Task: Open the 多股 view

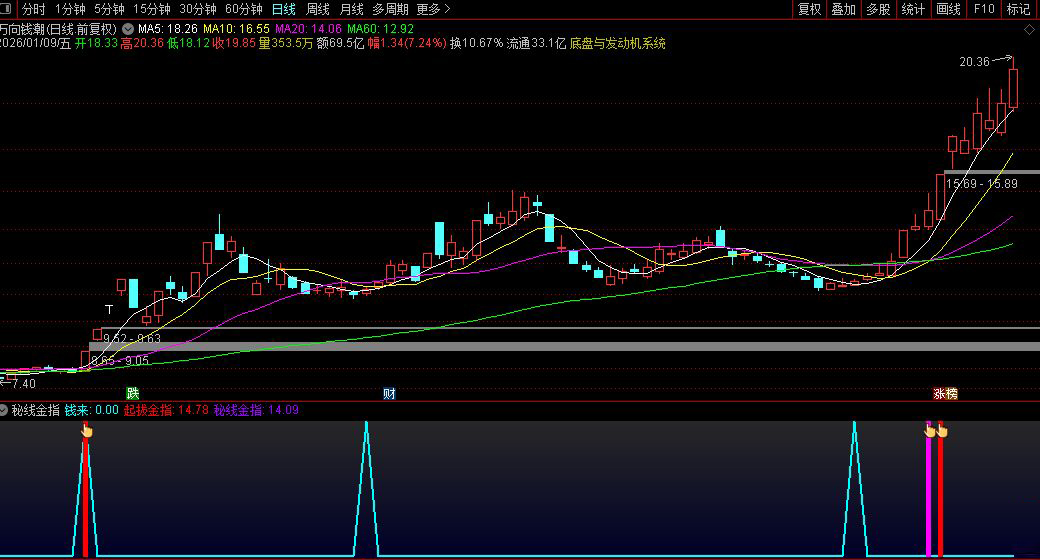Action: (878, 9)
